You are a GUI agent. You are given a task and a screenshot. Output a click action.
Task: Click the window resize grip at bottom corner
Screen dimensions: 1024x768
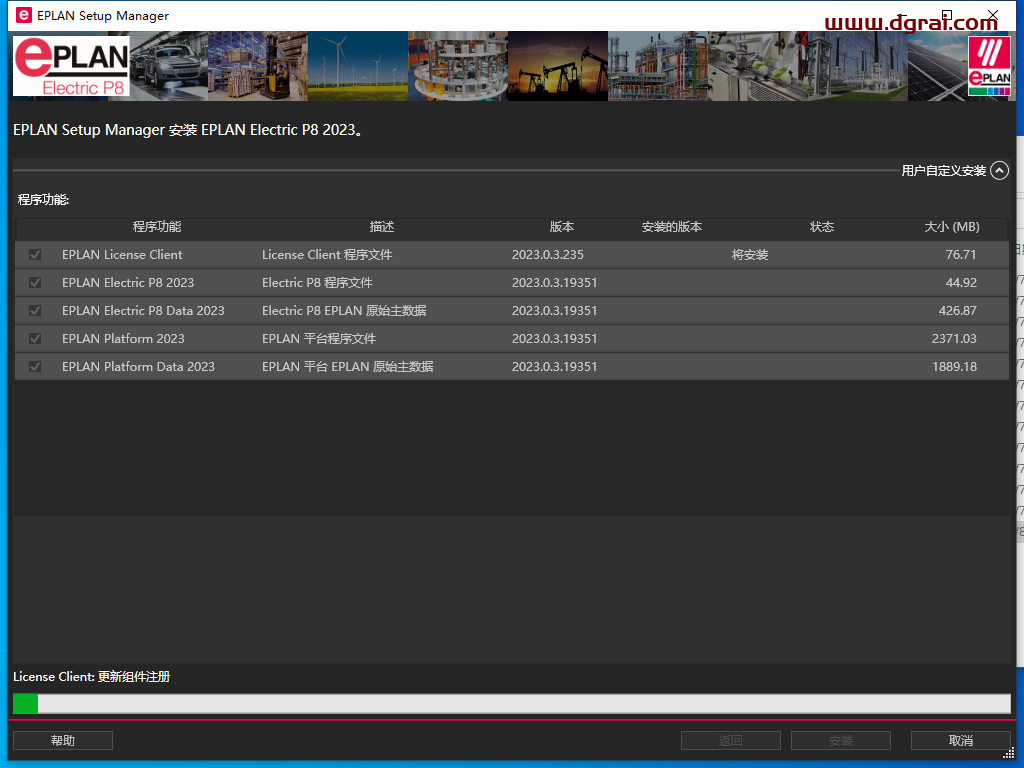coord(1008,753)
